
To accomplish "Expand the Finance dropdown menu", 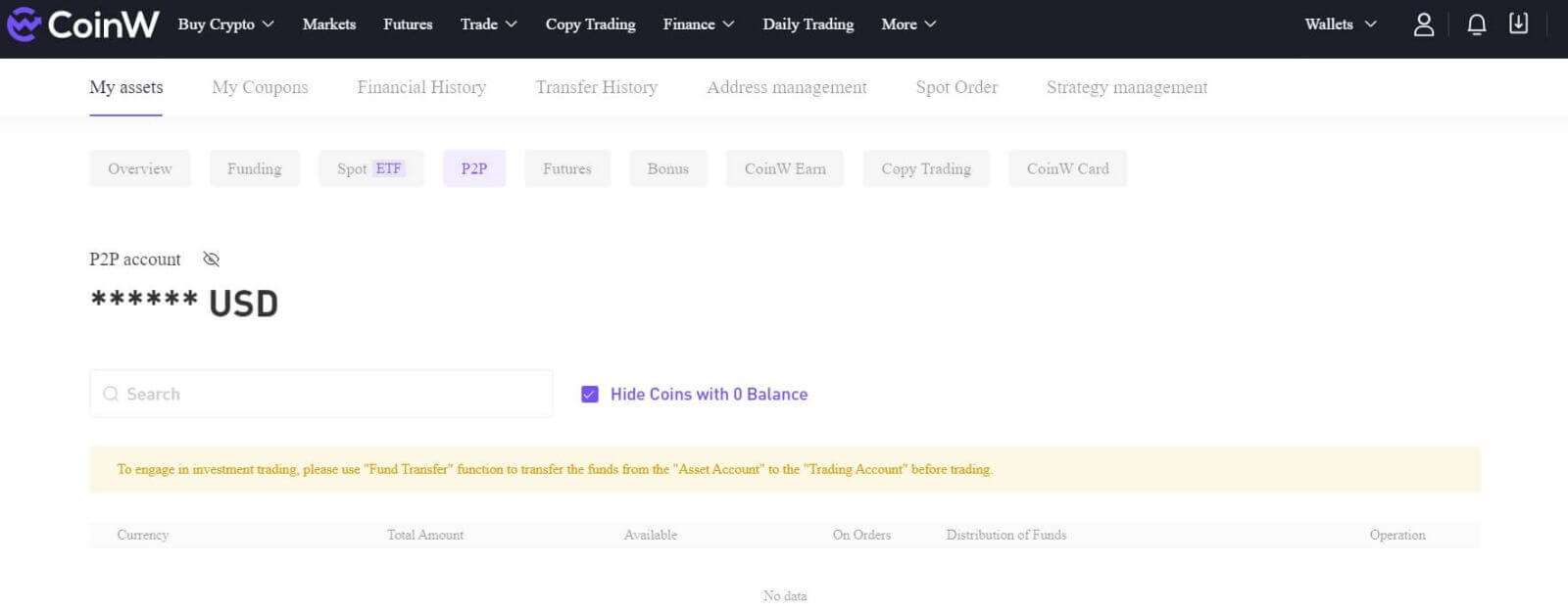I will point(698,24).
